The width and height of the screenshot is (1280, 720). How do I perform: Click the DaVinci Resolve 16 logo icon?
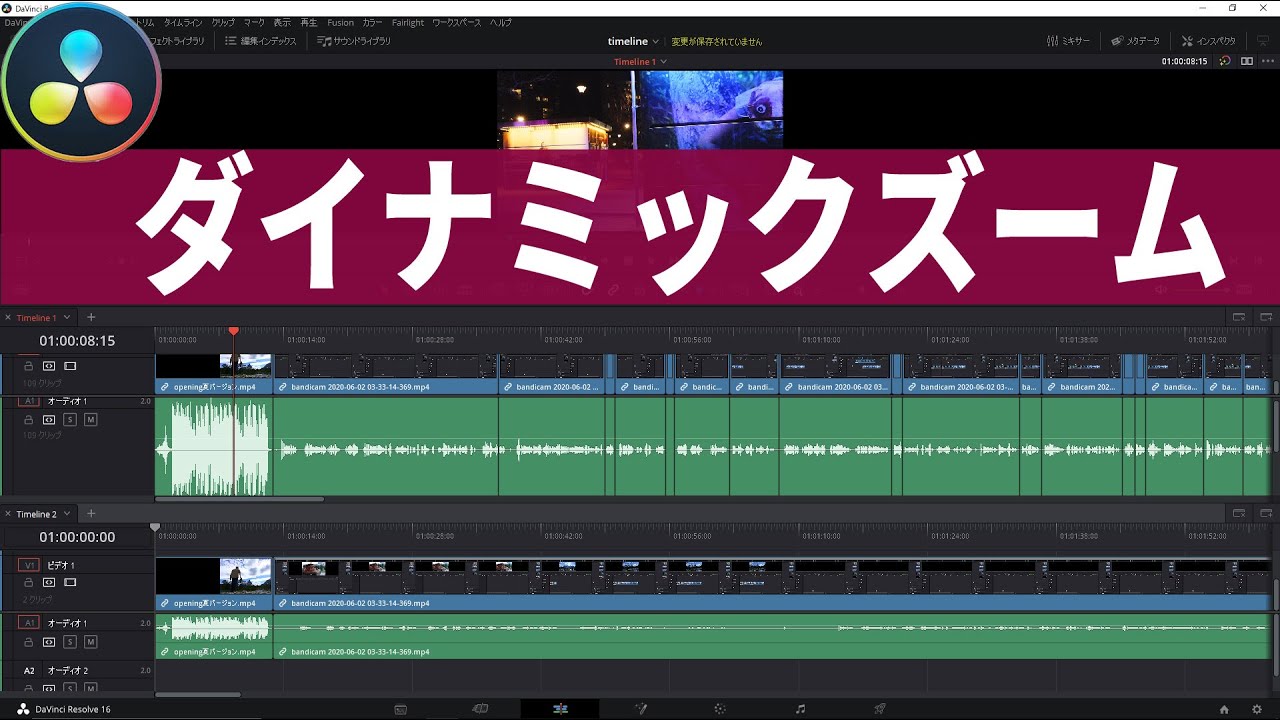(23, 709)
